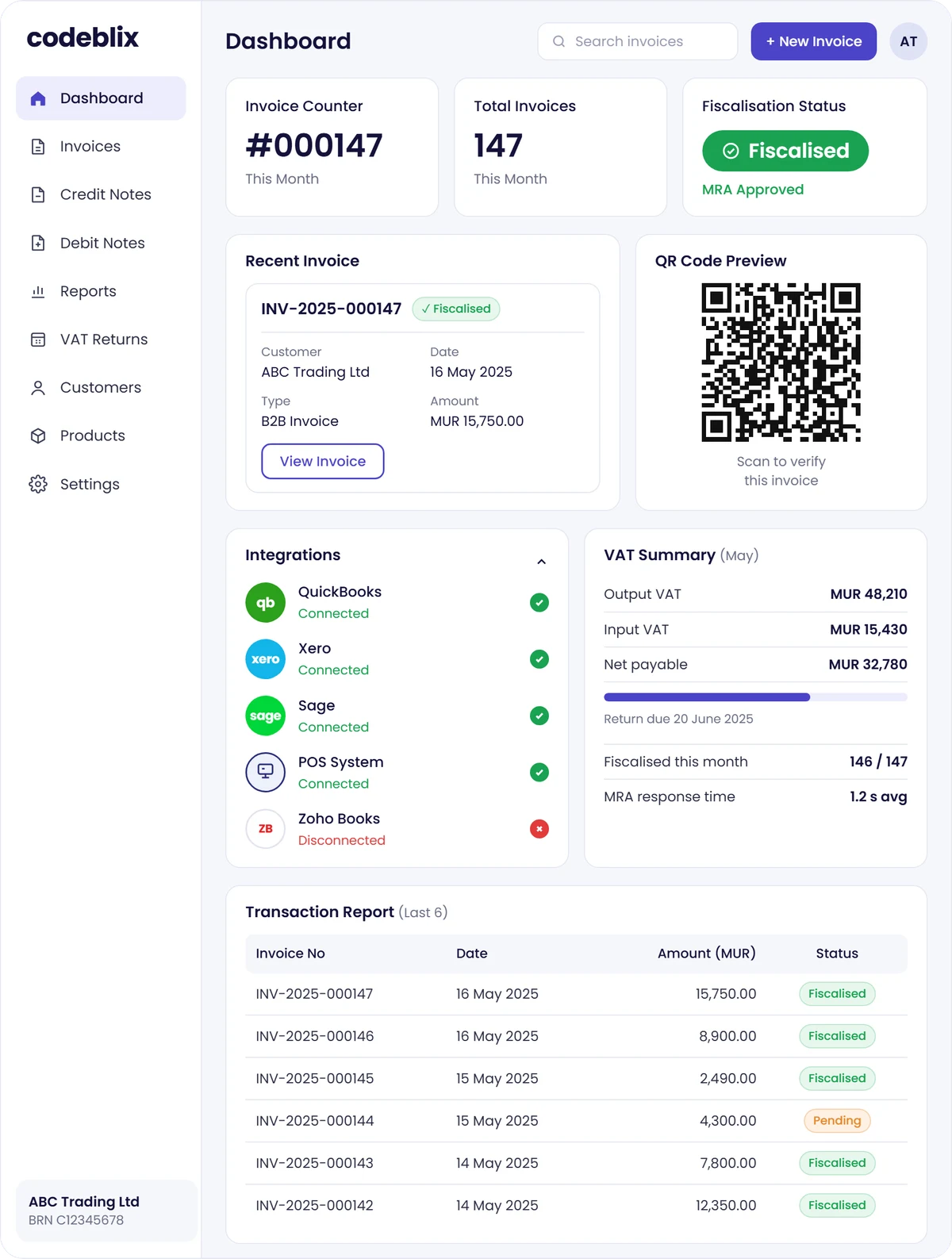Click Fiscalised badge beside INV-2025-000147 heading
Image resolution: width=952 pixels, height=1259 pixels.
456,309
